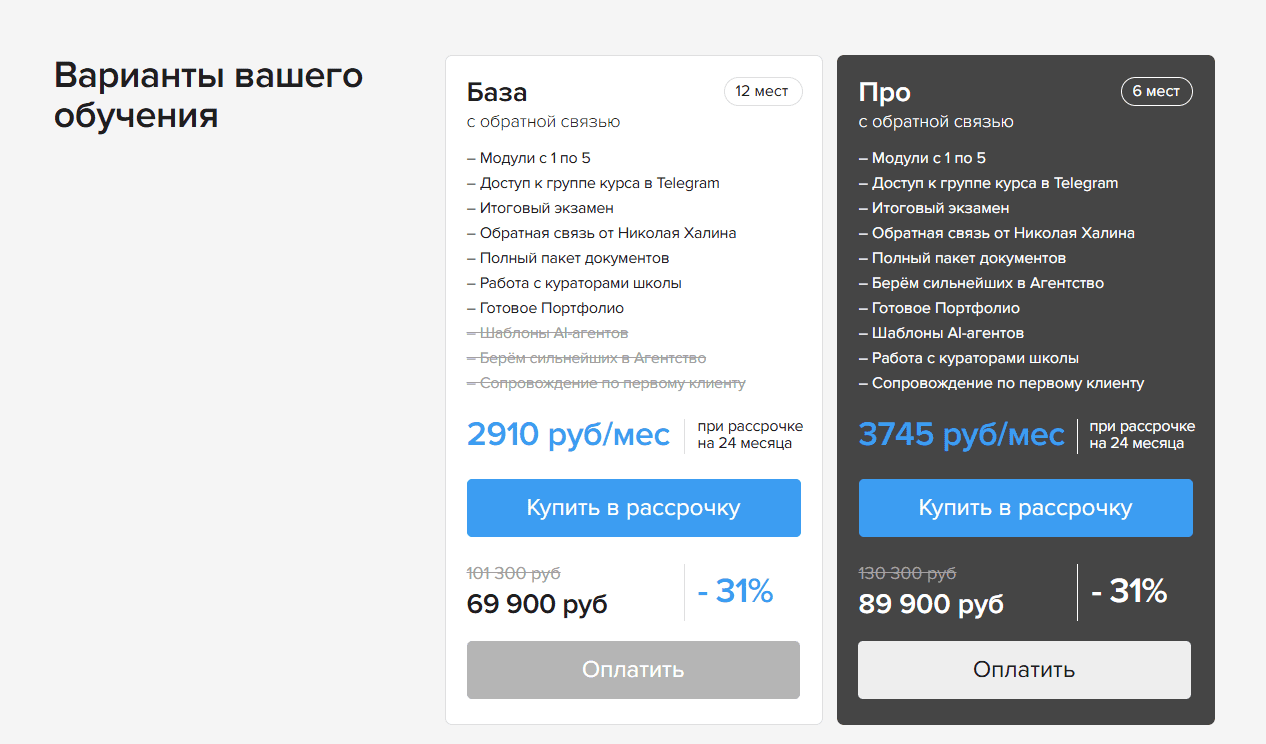Click the "69 900 руб" total price
The image size is (1266, 744).
coord(537,604)
